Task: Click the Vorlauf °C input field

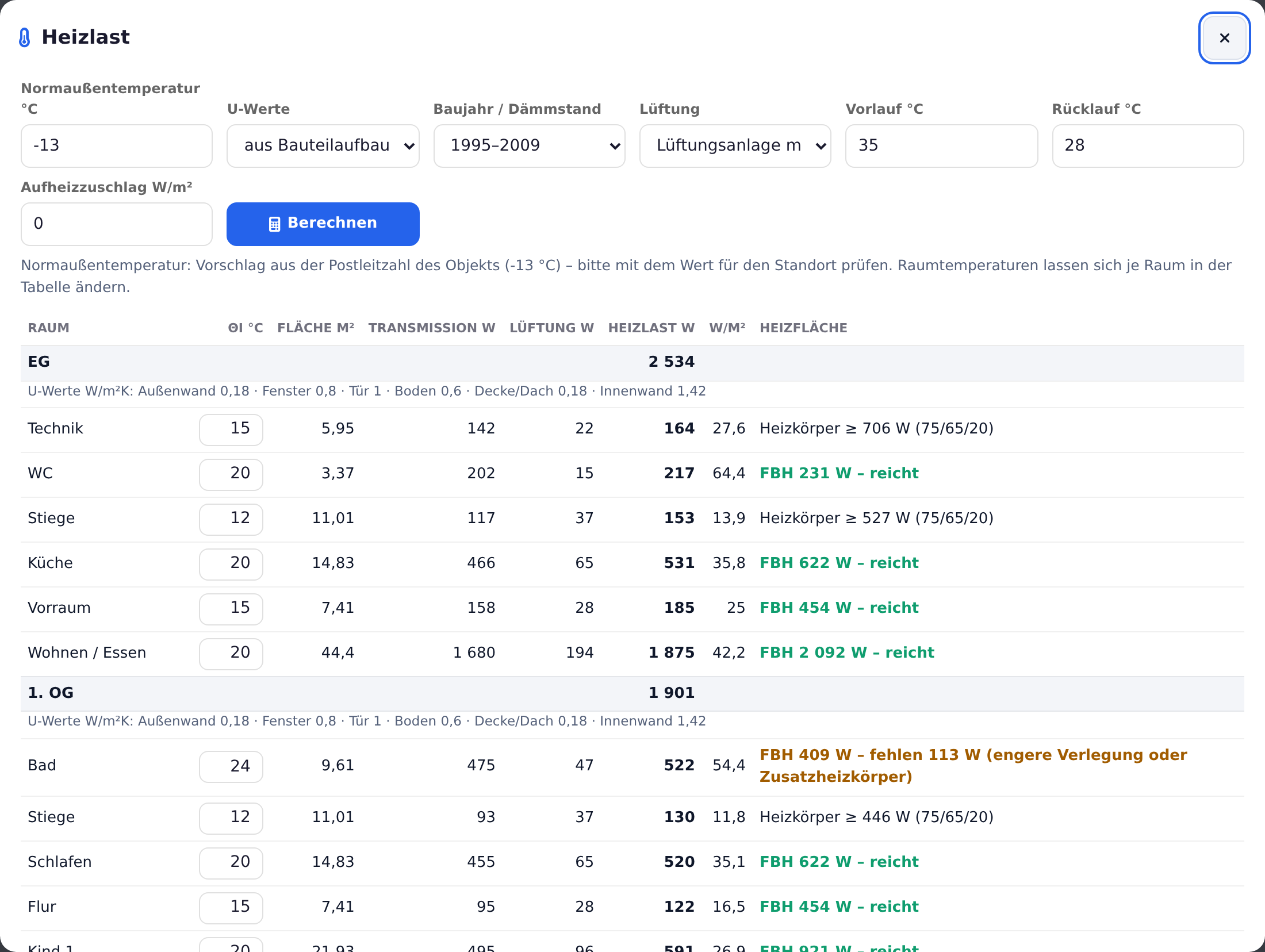Action: [941, 146]
